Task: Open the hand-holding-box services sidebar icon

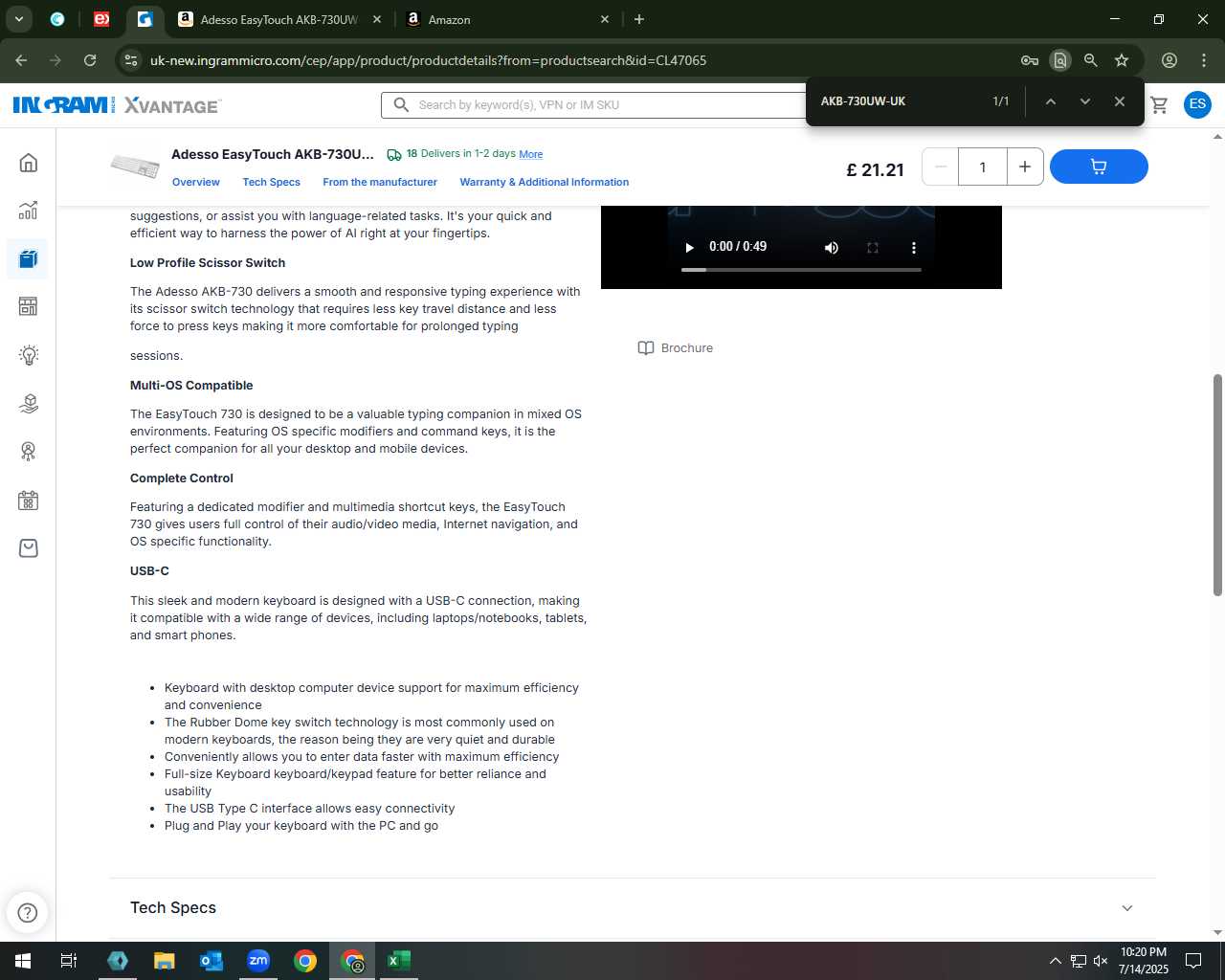Action: pos(29,403)
